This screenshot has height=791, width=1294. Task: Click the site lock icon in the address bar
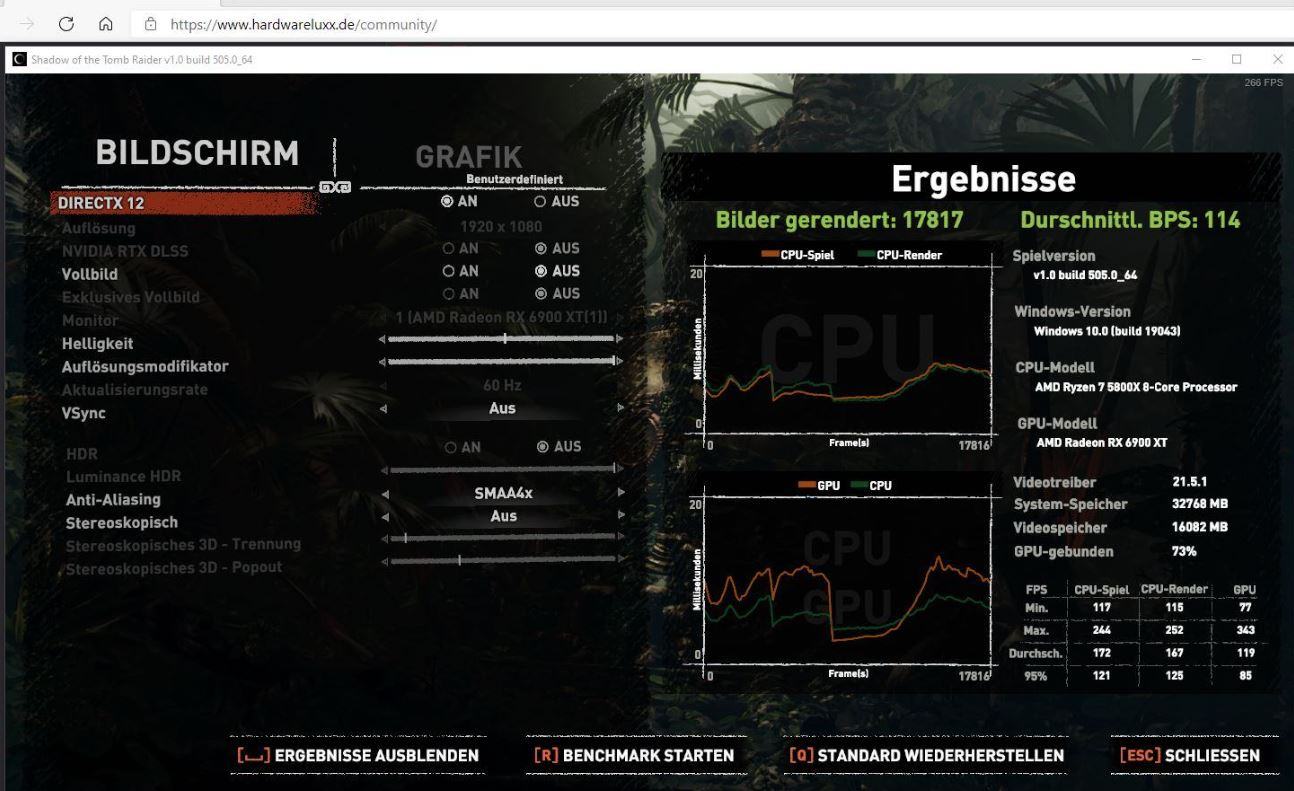[x=151, y=24]
